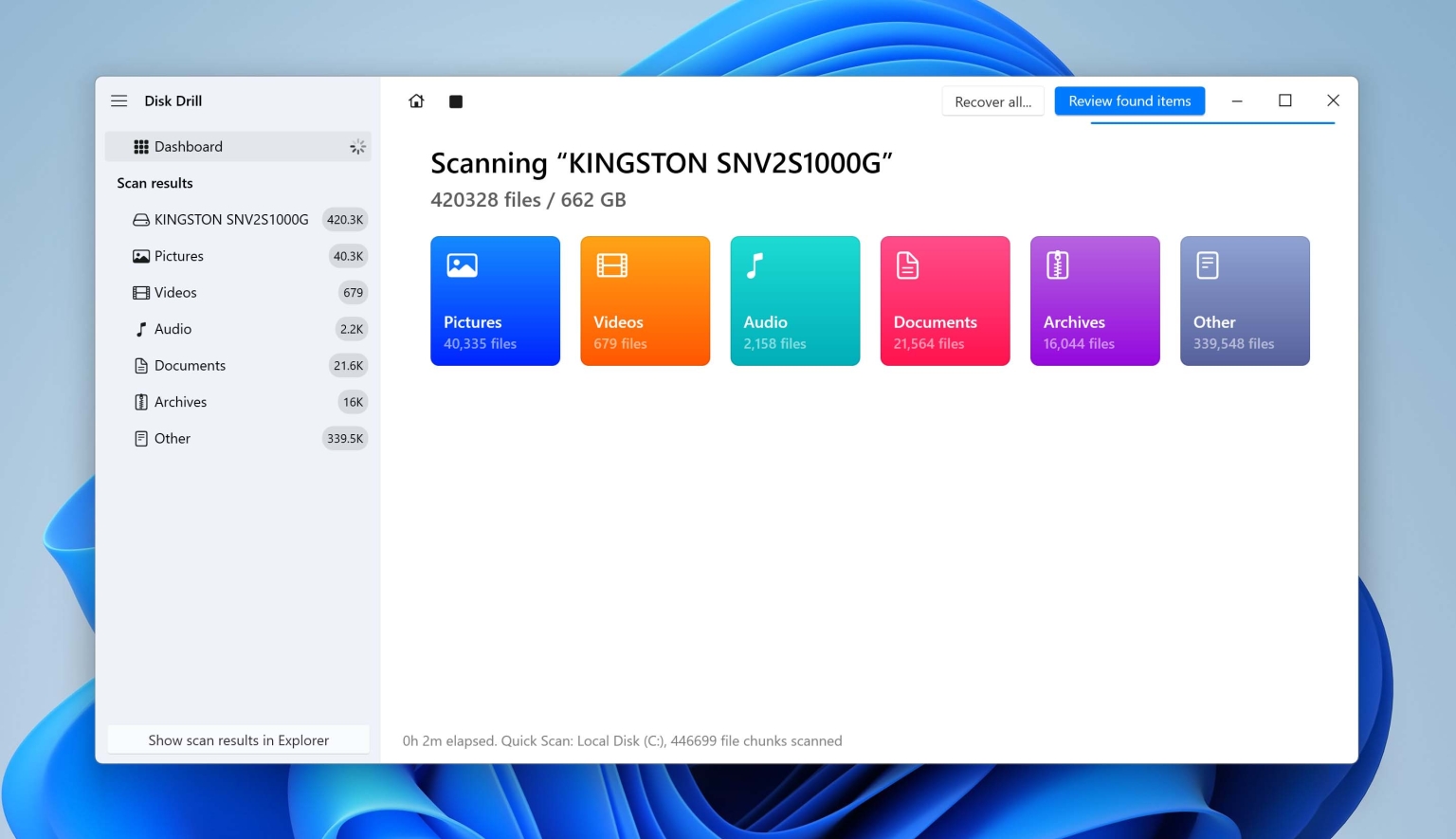The height and width of the screenshot is (839, 1456).
Task: Click the 420.3K count badge
Action: coord(345,220)
